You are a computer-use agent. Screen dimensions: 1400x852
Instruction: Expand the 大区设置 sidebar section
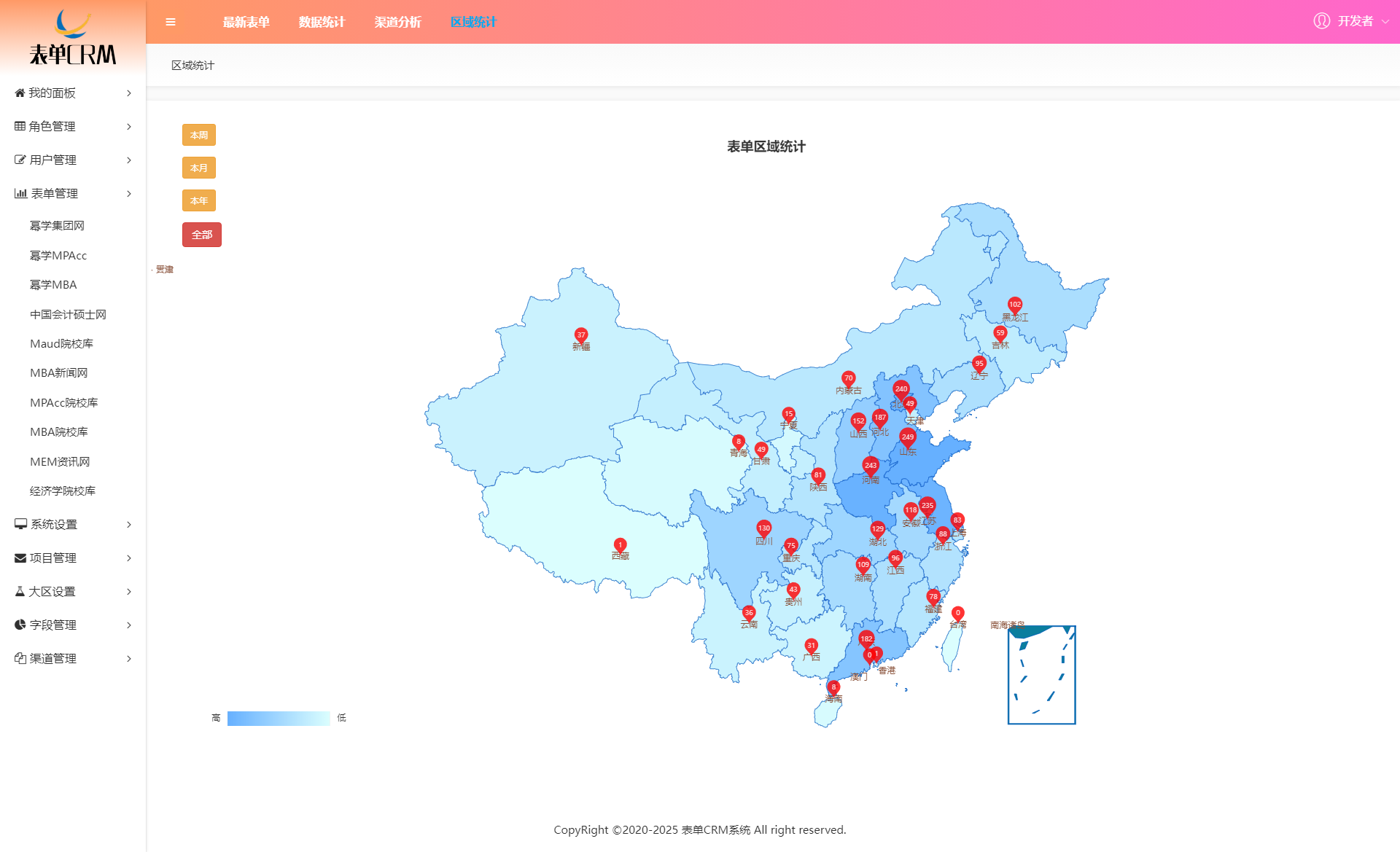[72, 591]
